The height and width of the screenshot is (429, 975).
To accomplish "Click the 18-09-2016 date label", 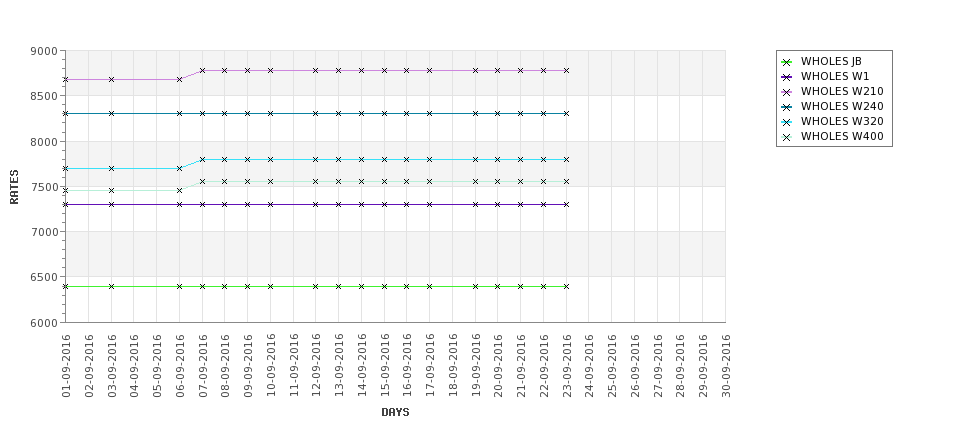I will tap(453, 366).
